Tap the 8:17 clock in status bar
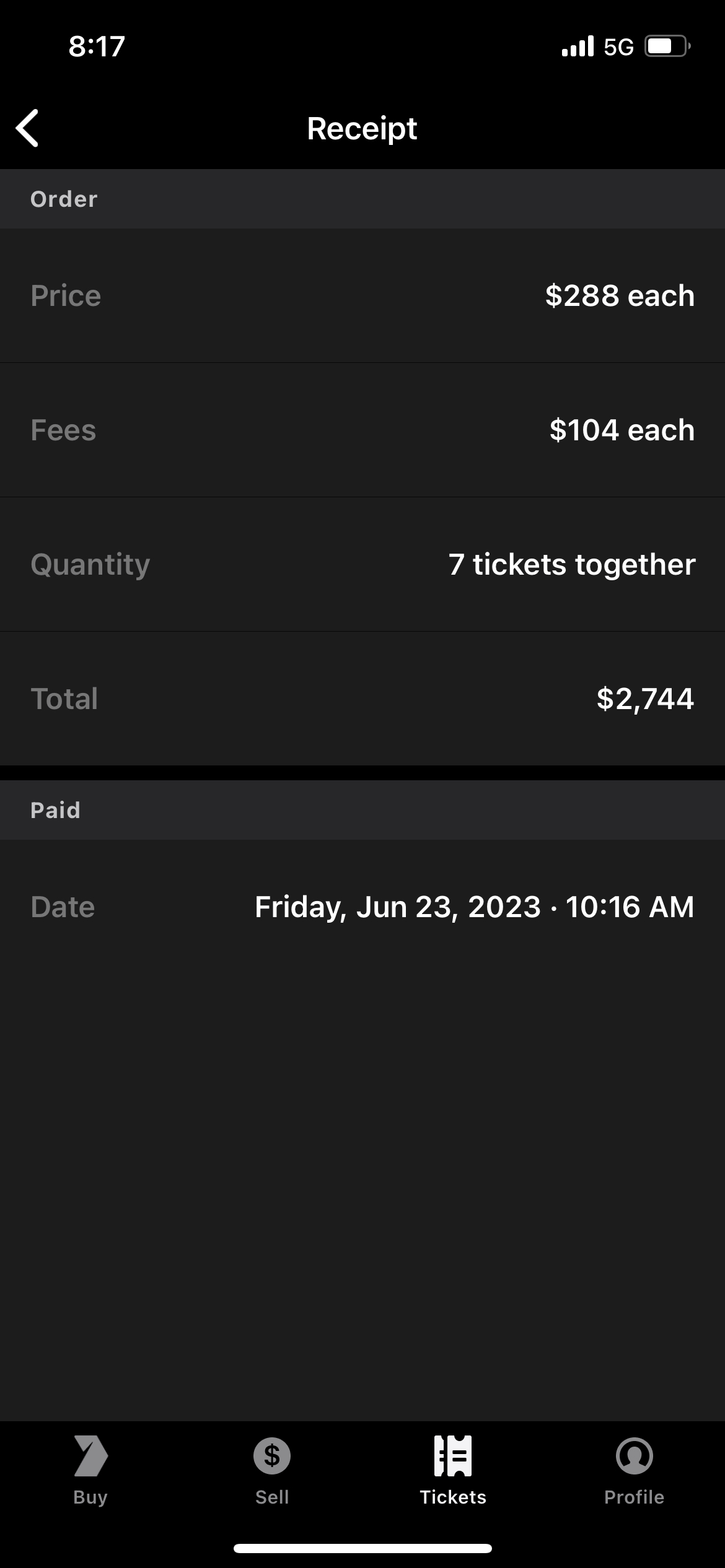The width and height of the screenshot is (725, 1568). (97, 46)
